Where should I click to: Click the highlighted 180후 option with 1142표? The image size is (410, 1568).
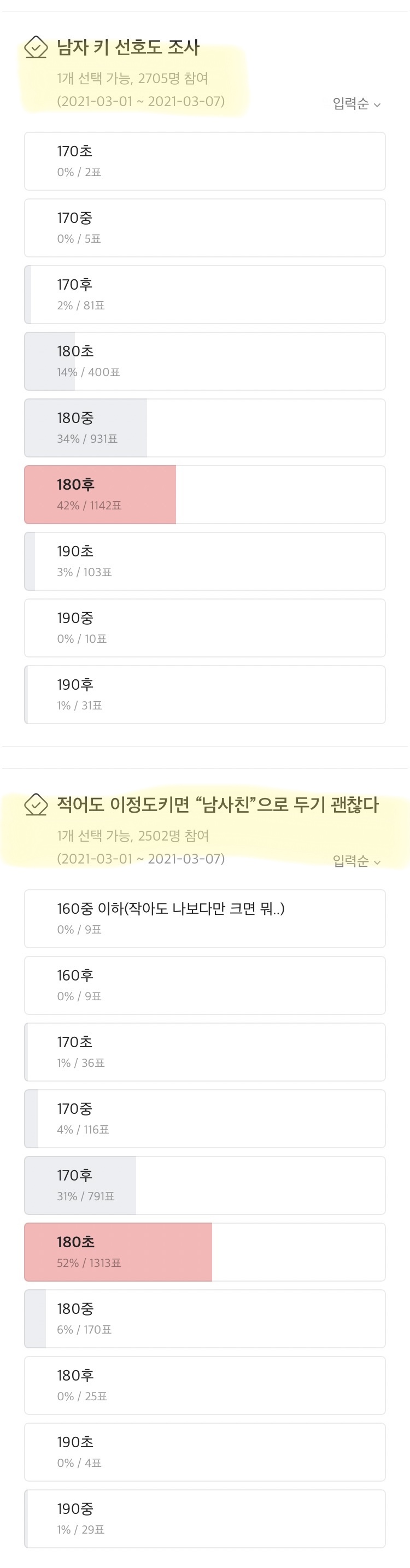[204, 495]
